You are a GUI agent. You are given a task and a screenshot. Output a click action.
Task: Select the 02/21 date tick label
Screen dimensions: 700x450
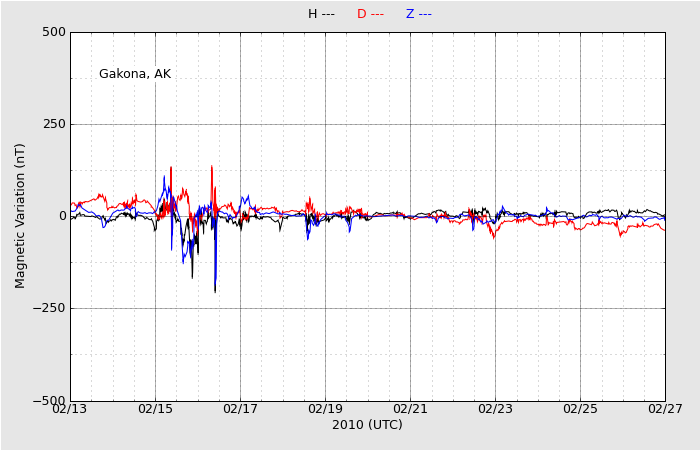coord(410,408)
